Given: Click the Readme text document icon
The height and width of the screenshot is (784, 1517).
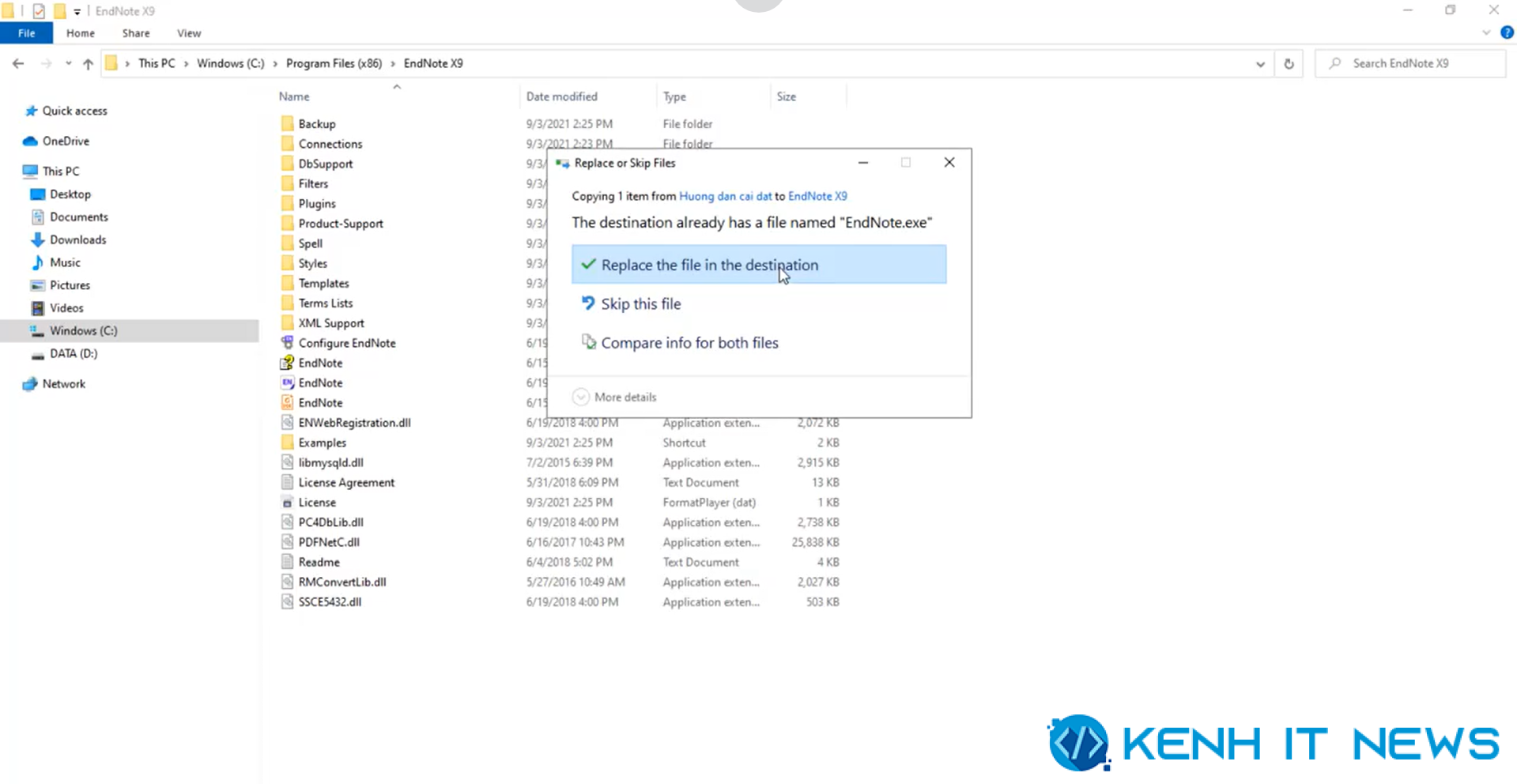Looking at the screenshot, I should click(288, 562).
